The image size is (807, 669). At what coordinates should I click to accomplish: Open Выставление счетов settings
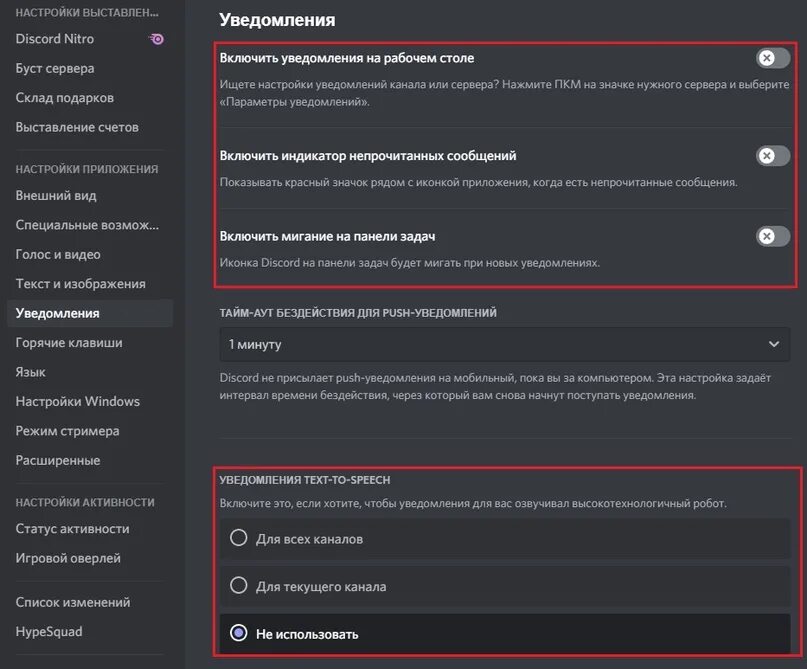tap(77, 127)
